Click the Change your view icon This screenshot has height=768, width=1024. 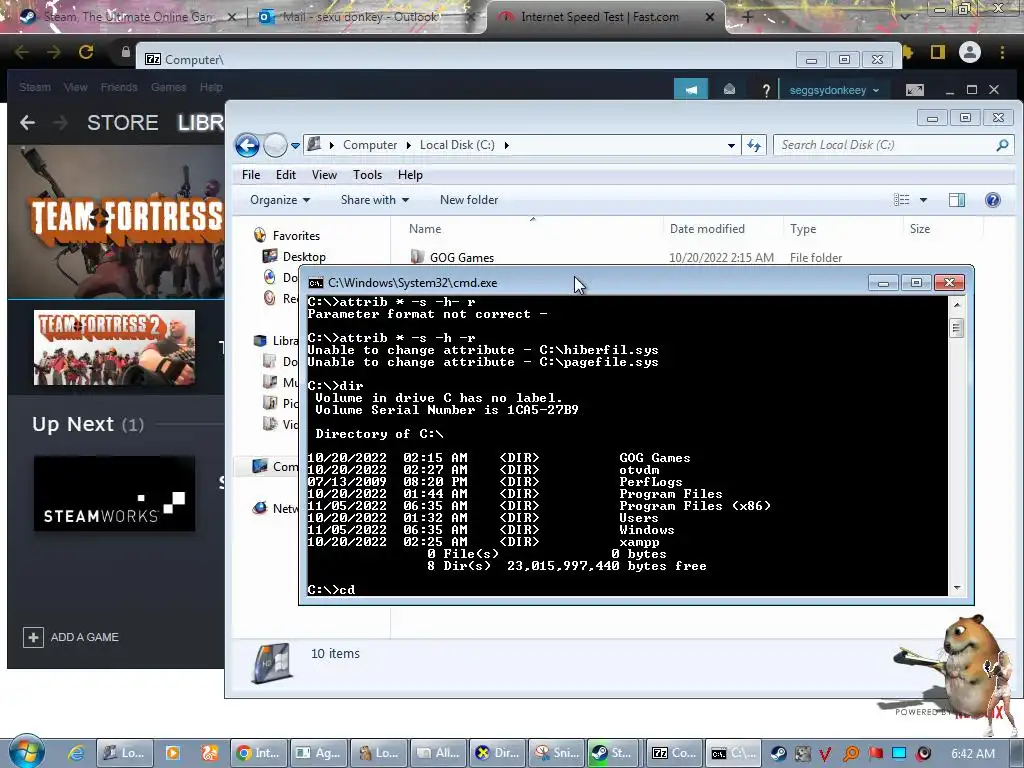(x=901, y=200)
